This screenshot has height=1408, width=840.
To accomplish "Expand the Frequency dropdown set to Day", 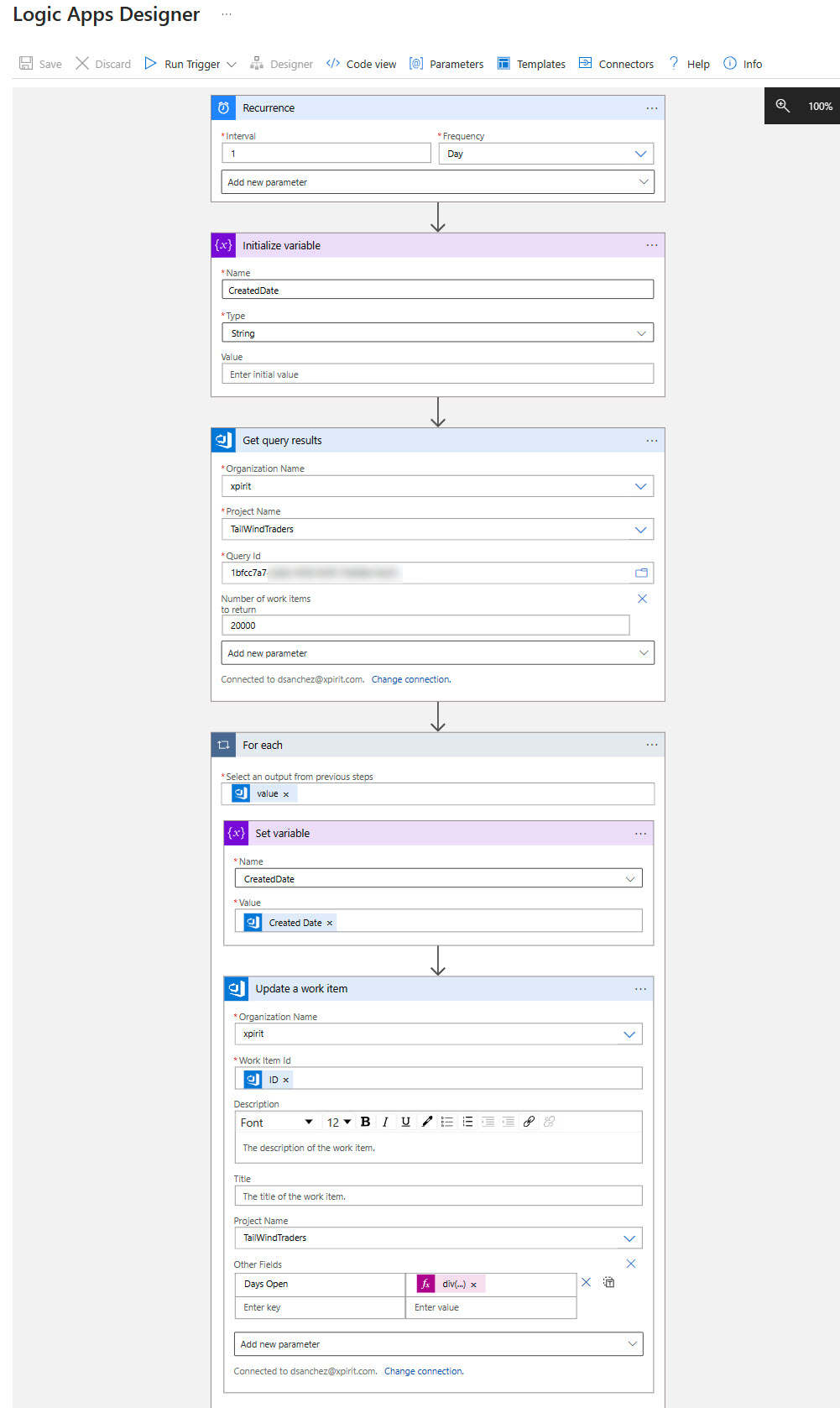I will 640,154.
